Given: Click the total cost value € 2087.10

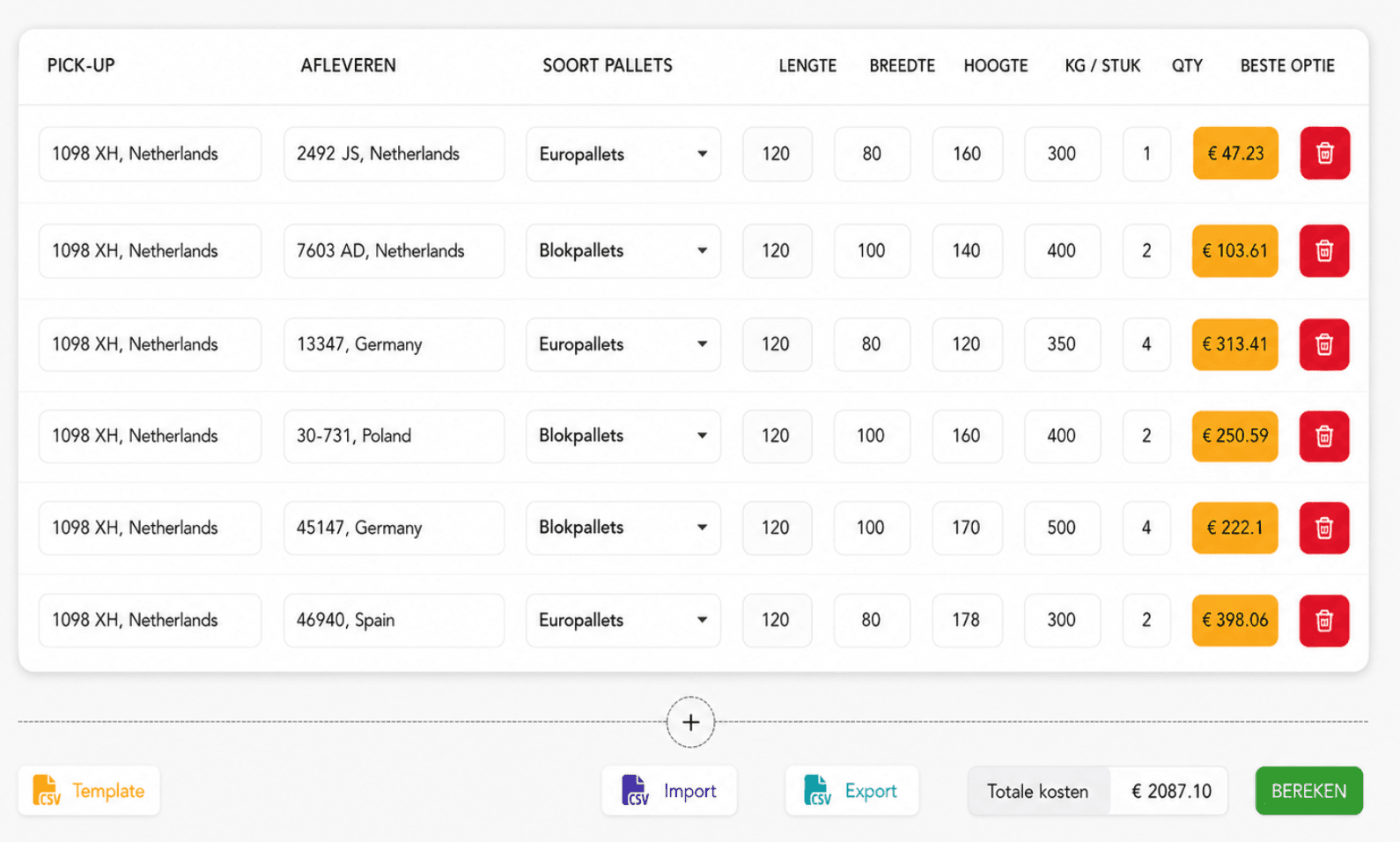Looking at the screenshot, I should 1171,791.
